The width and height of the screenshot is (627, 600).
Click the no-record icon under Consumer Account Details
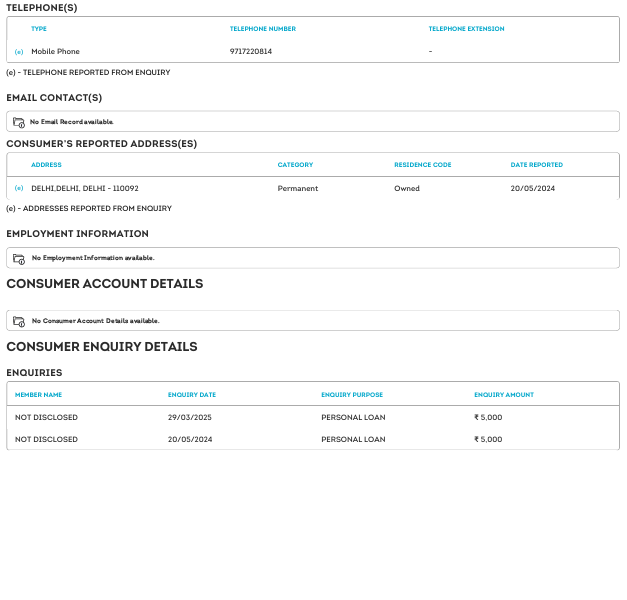(19, 321)
